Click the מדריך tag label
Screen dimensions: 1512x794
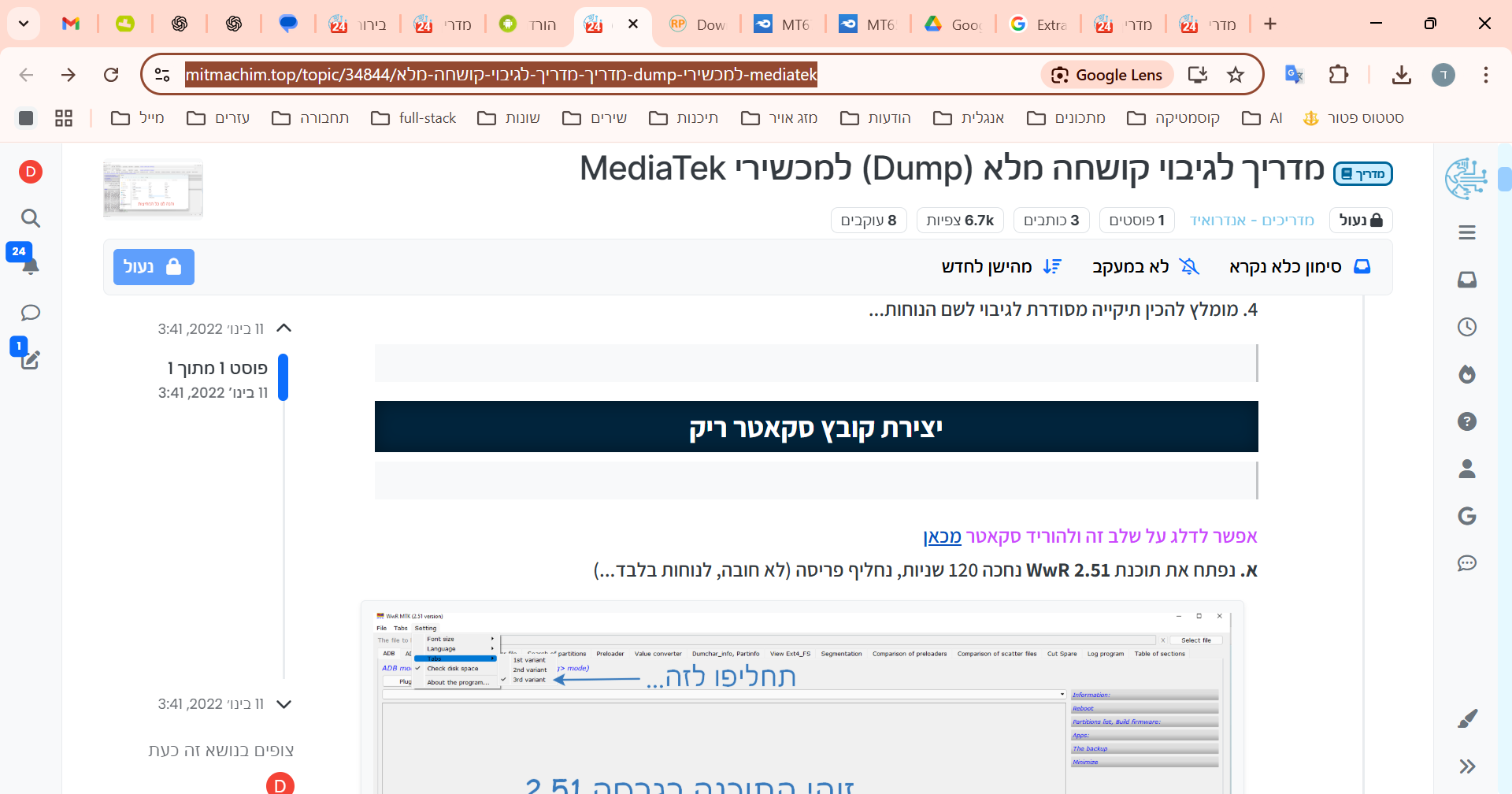1363,174
